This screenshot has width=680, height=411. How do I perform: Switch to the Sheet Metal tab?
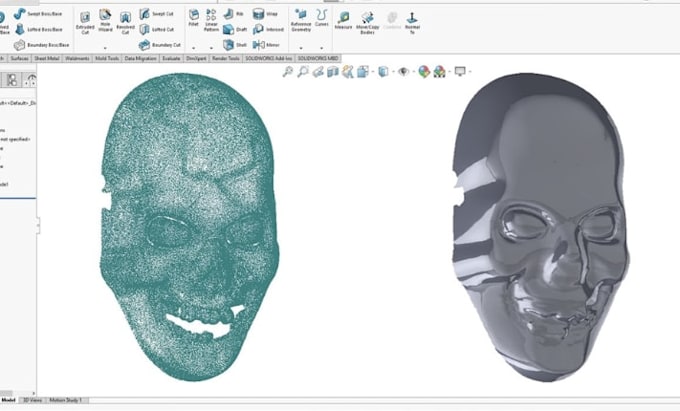(x=47, y=59)
